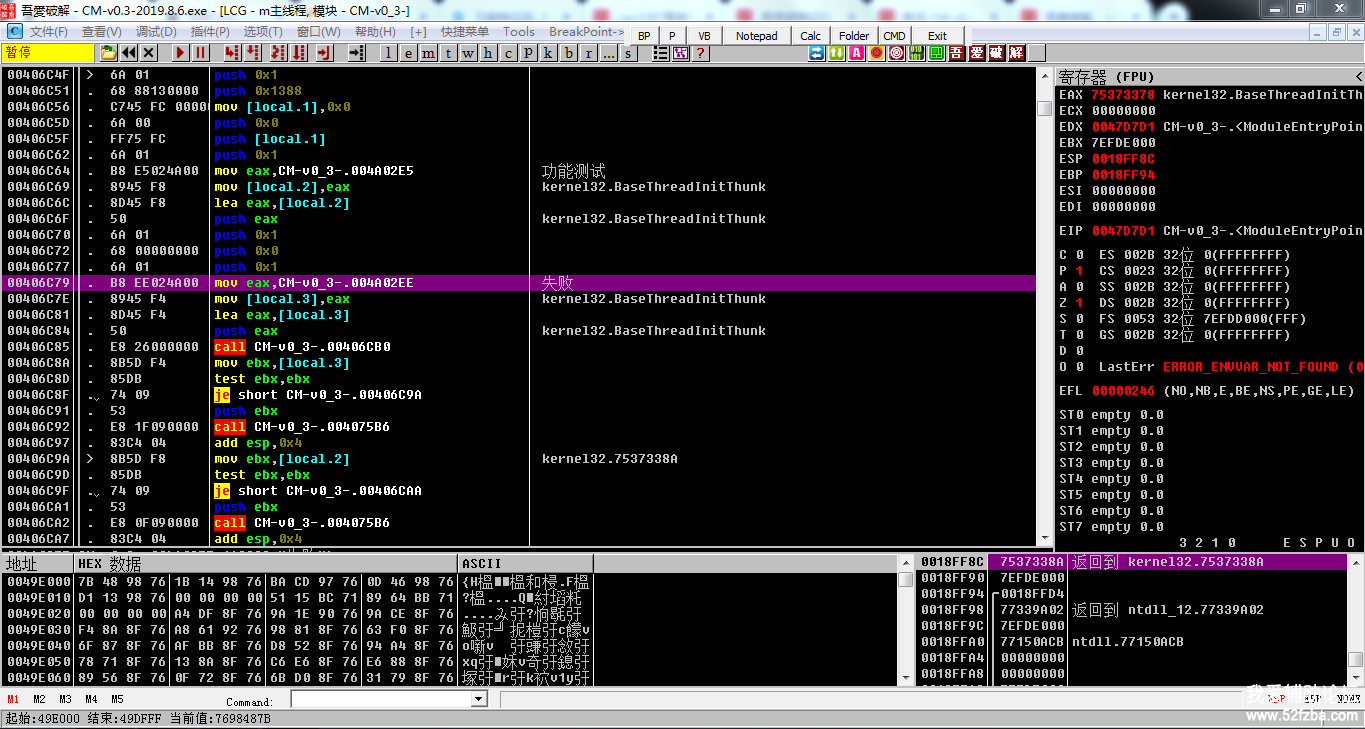Click the arrow in the registers (FPU) header
The width and height of the screenshot is (1365, 729).
coord(1358,77)
